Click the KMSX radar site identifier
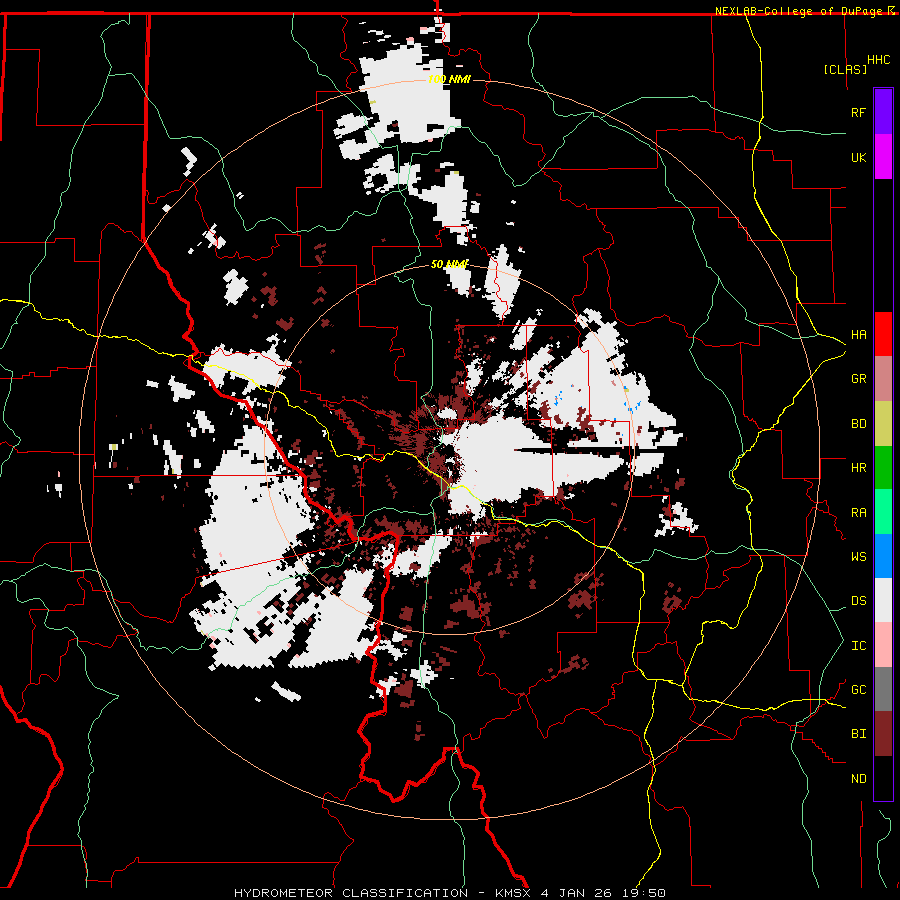 tap(515, 893)
